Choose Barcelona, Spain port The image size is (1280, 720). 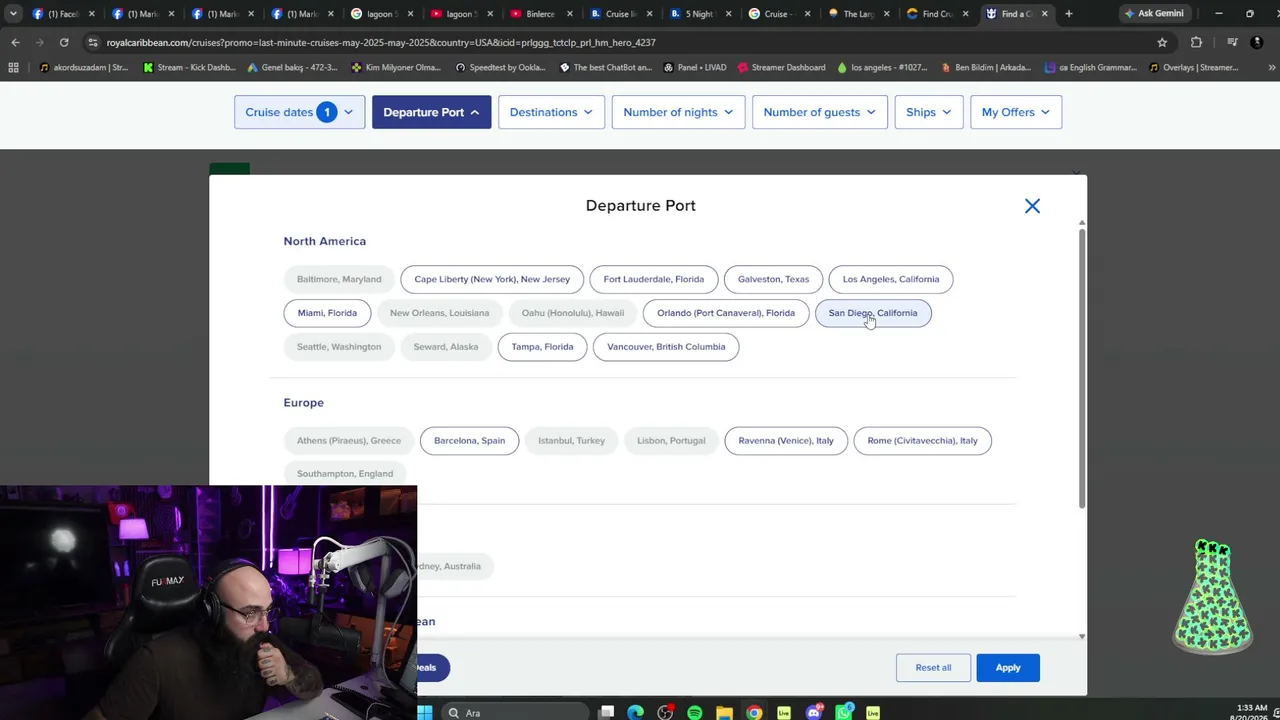click(x=469, y=441)
